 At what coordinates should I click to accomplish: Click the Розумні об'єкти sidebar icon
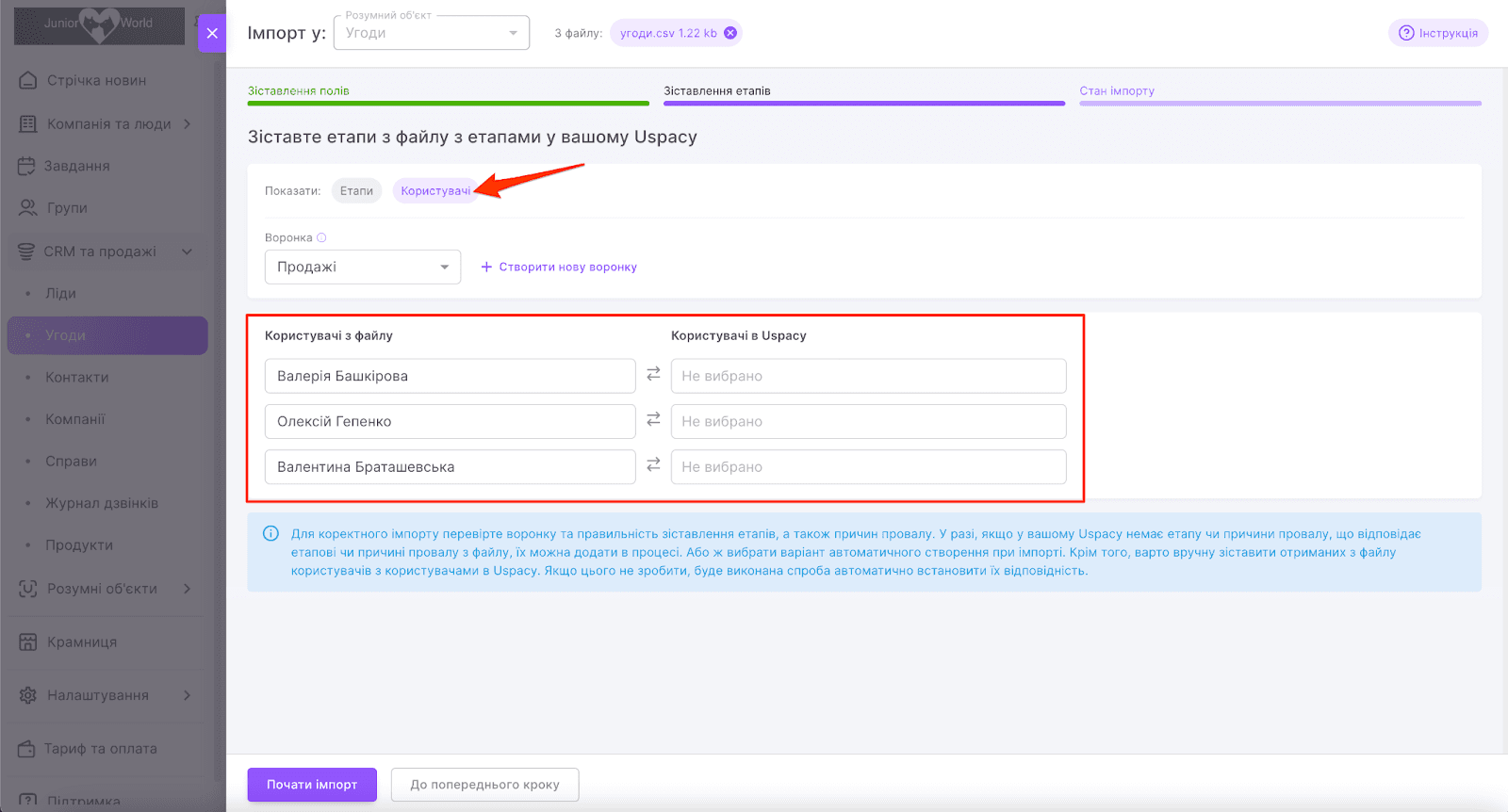click(28, 589)
